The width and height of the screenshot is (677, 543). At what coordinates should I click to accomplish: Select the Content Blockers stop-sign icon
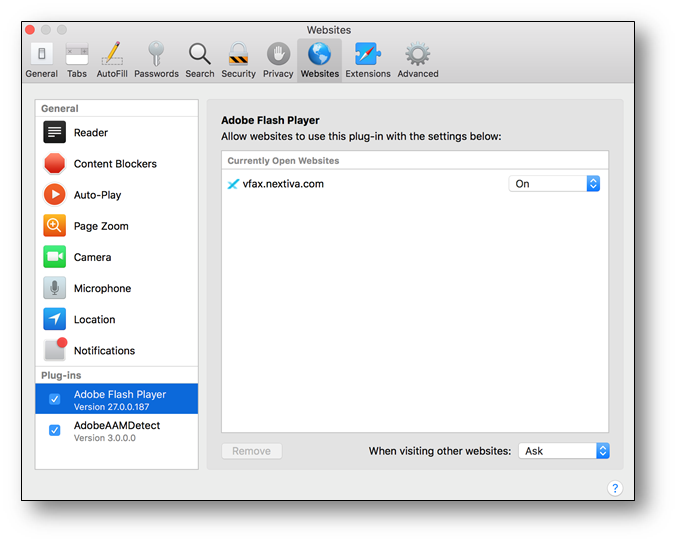tap(54, 164)
